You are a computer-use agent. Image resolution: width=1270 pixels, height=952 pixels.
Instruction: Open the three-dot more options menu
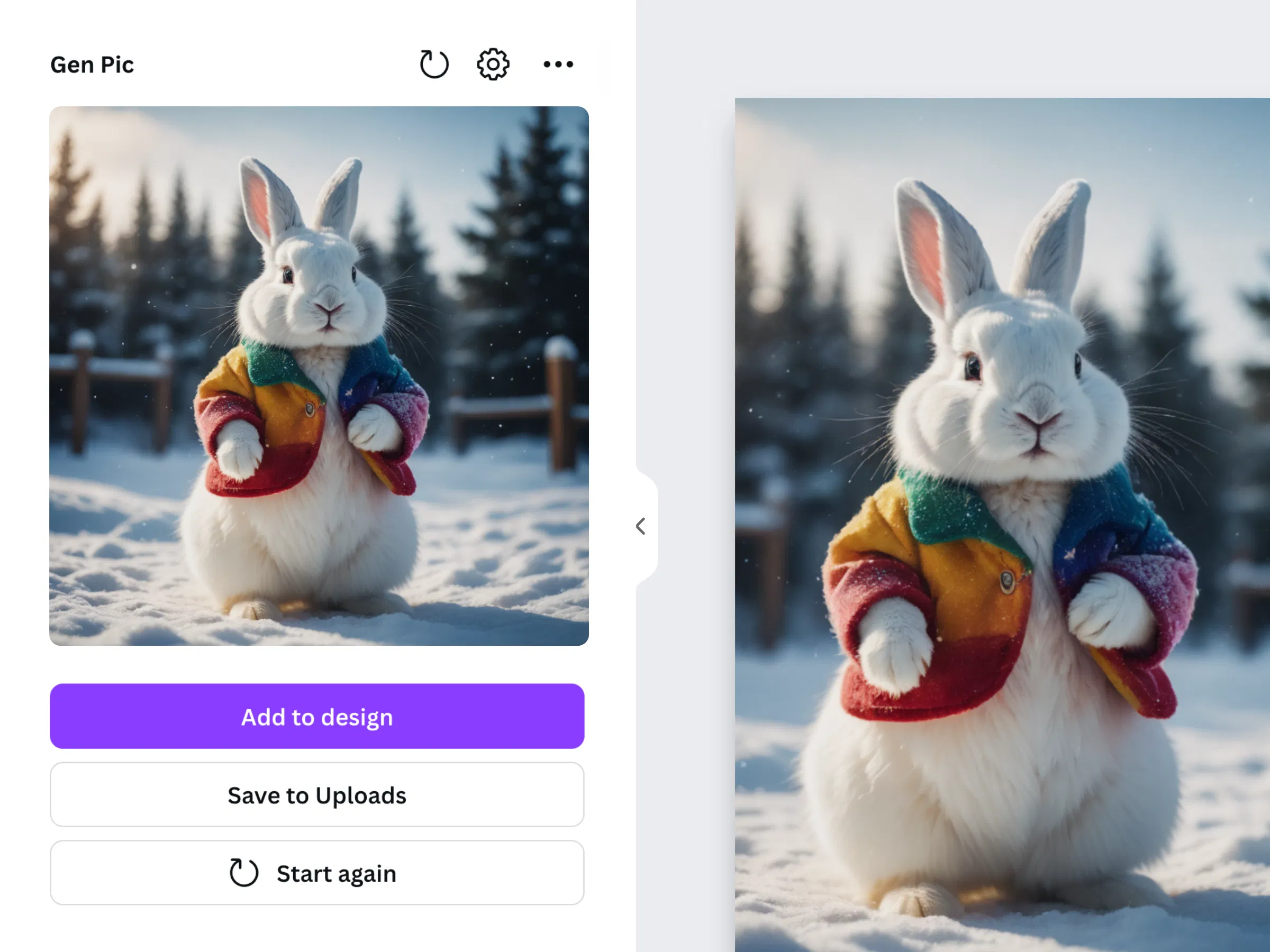558,65
